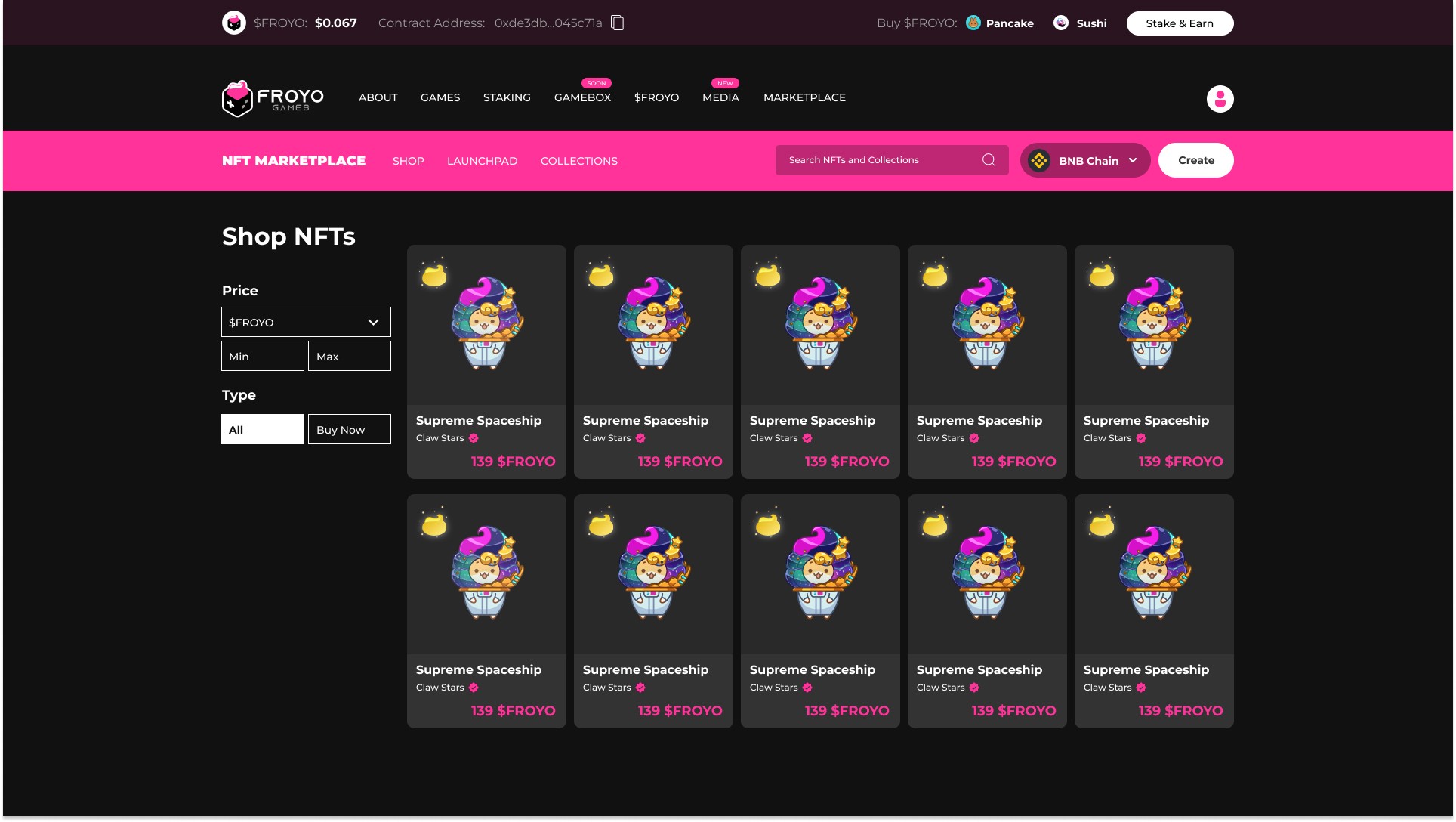Select the Buy Now type filter
Screen dimensions: 1456x822
(349, 429)
